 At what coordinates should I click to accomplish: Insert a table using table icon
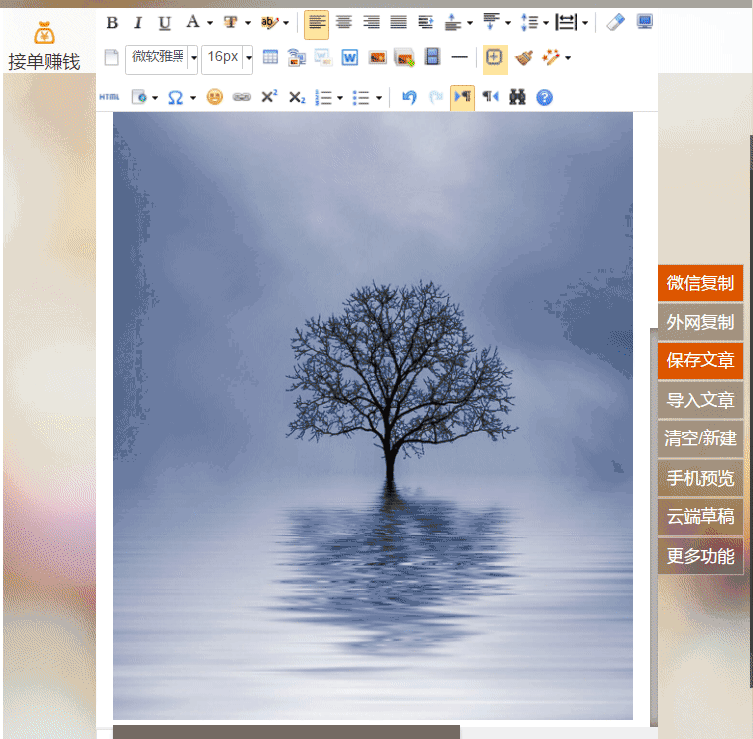coord(270,57)
